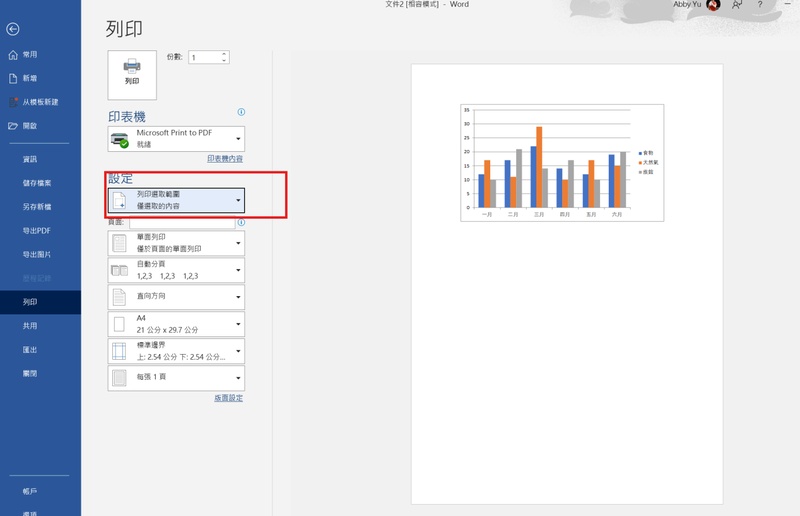Screen dimensions: 800x516
Task: Expand the 列印選取範圍 print range dropdown
Action: point(176,200)
